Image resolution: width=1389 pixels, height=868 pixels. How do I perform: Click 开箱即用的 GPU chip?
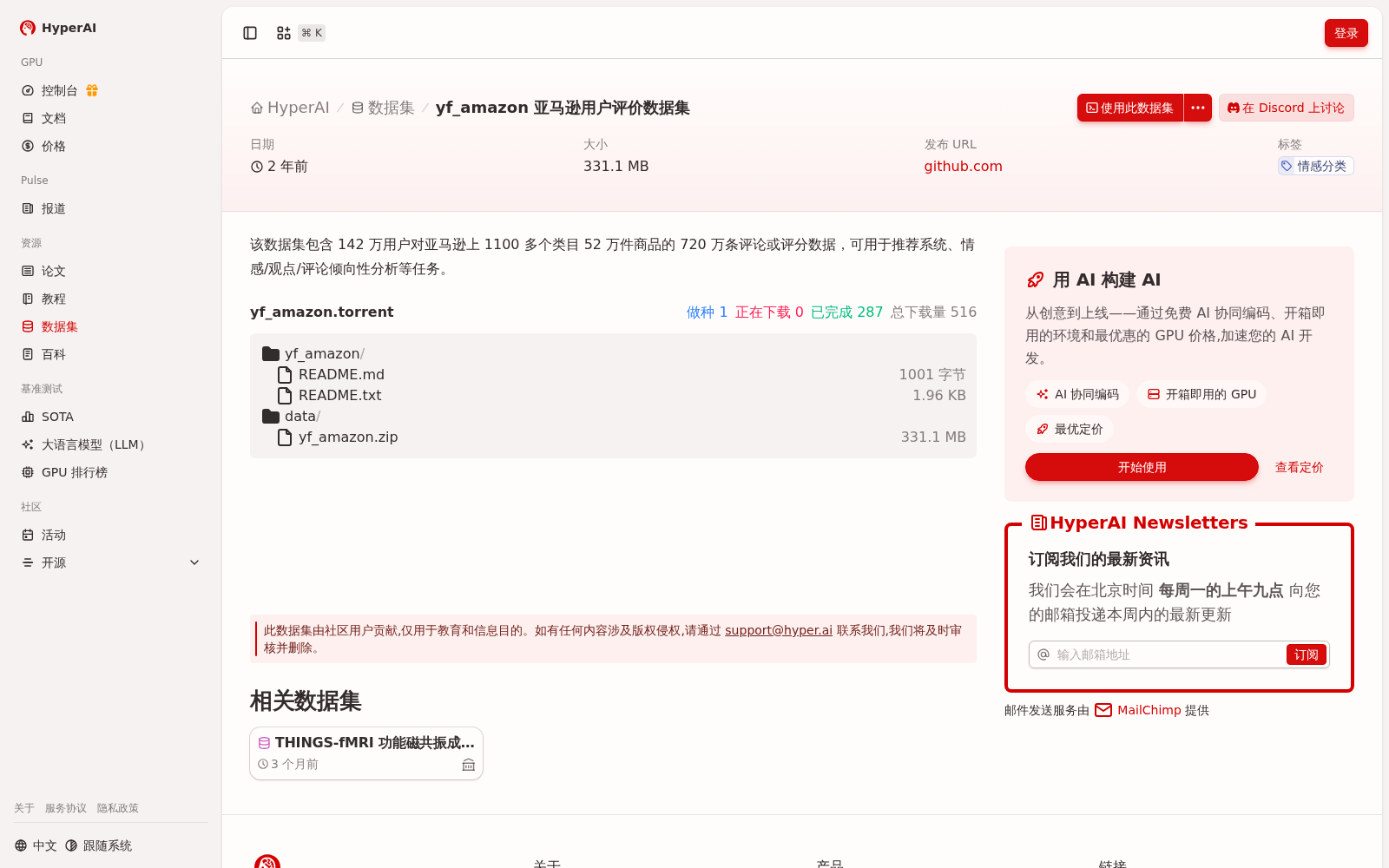coord(1201,394)
